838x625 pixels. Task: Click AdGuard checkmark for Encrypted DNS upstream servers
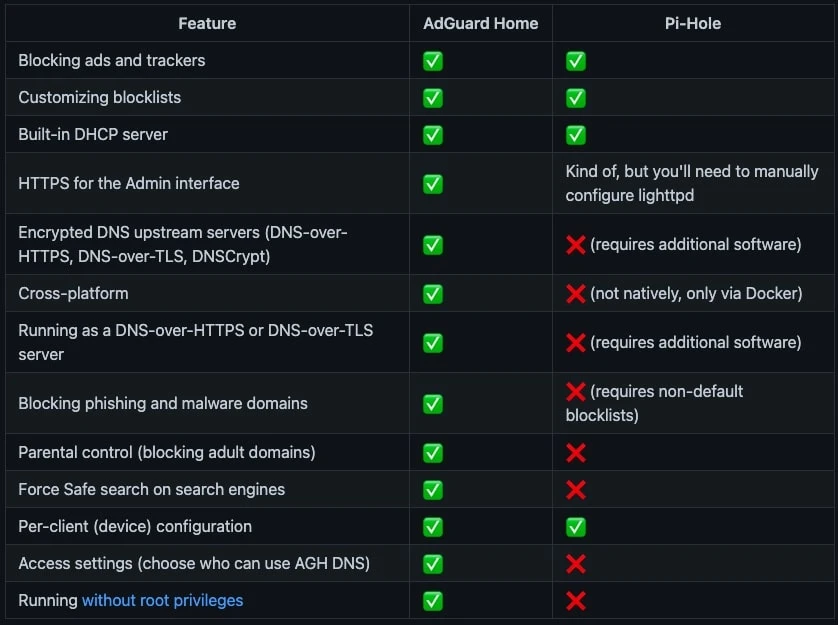click(433, 245)
